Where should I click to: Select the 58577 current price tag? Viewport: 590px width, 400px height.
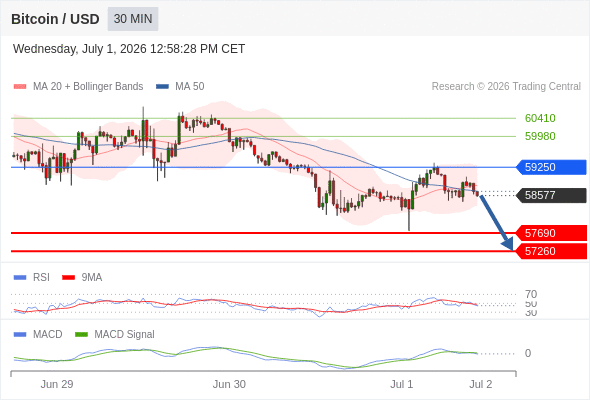point(551,195)
